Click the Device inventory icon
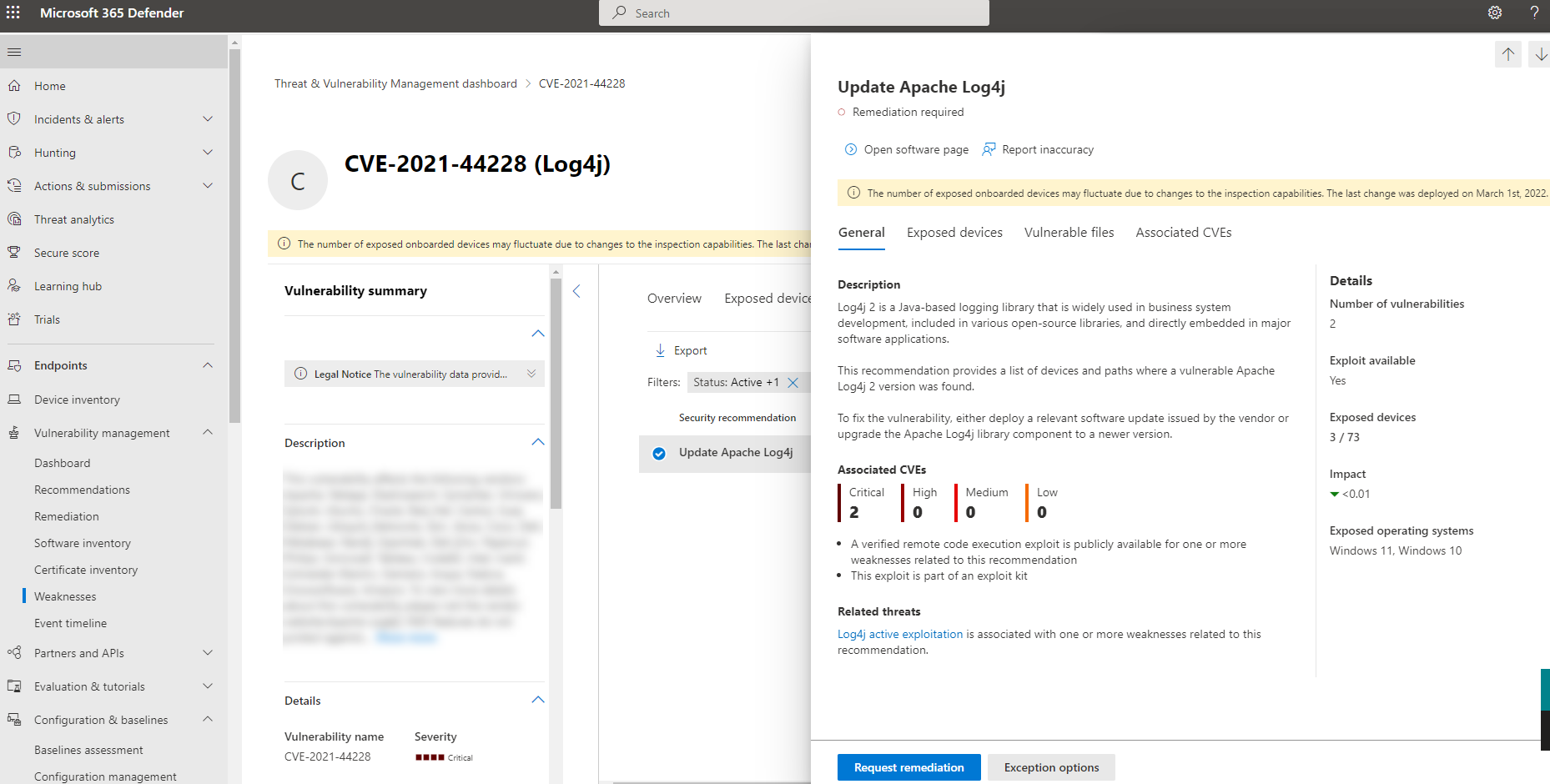Viewport: 1550px width, 784px height. pos(14,399)
